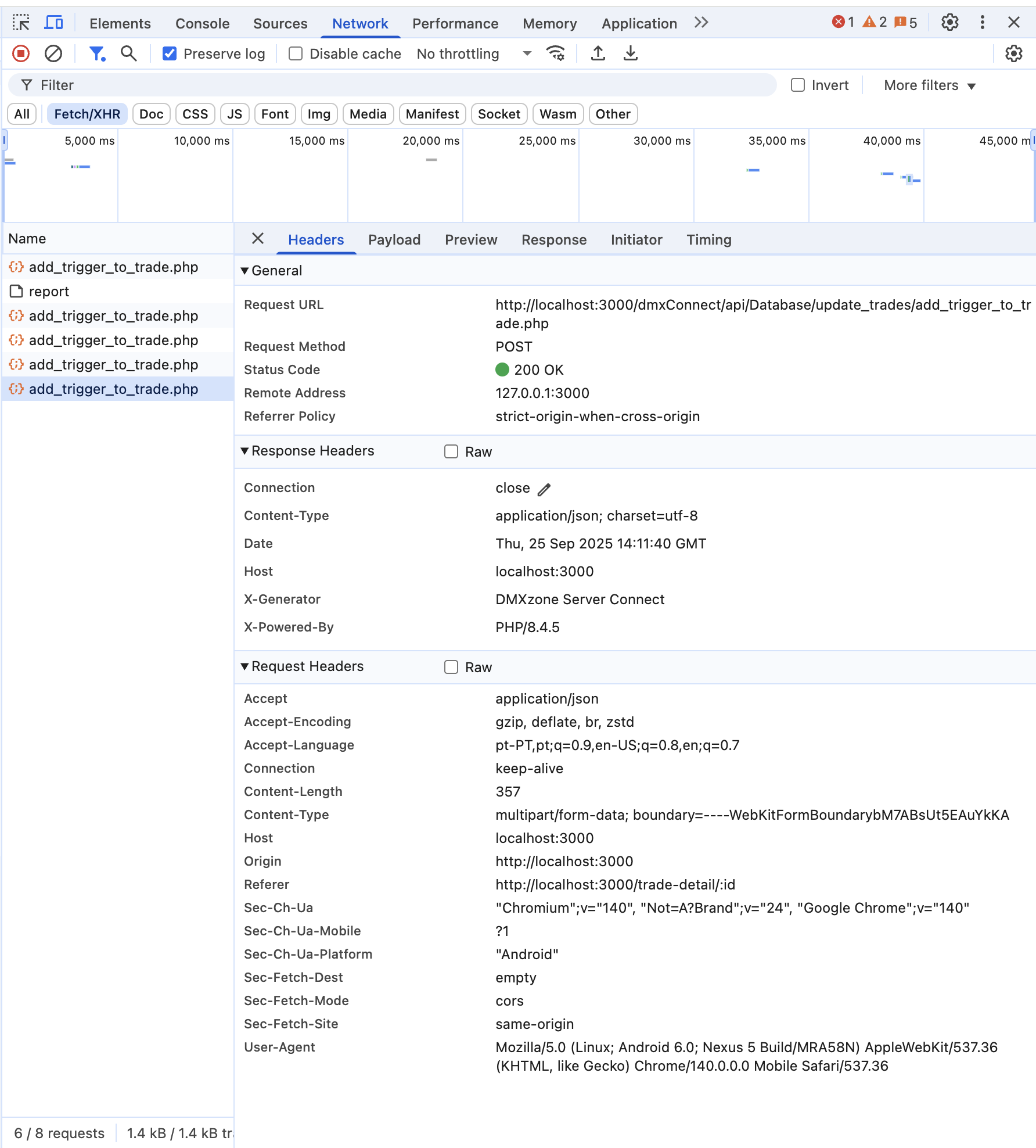Open the network search magnifier
Viewport: 1036px width, 1148px height.
pyautogui.click(x=128, y=54)
